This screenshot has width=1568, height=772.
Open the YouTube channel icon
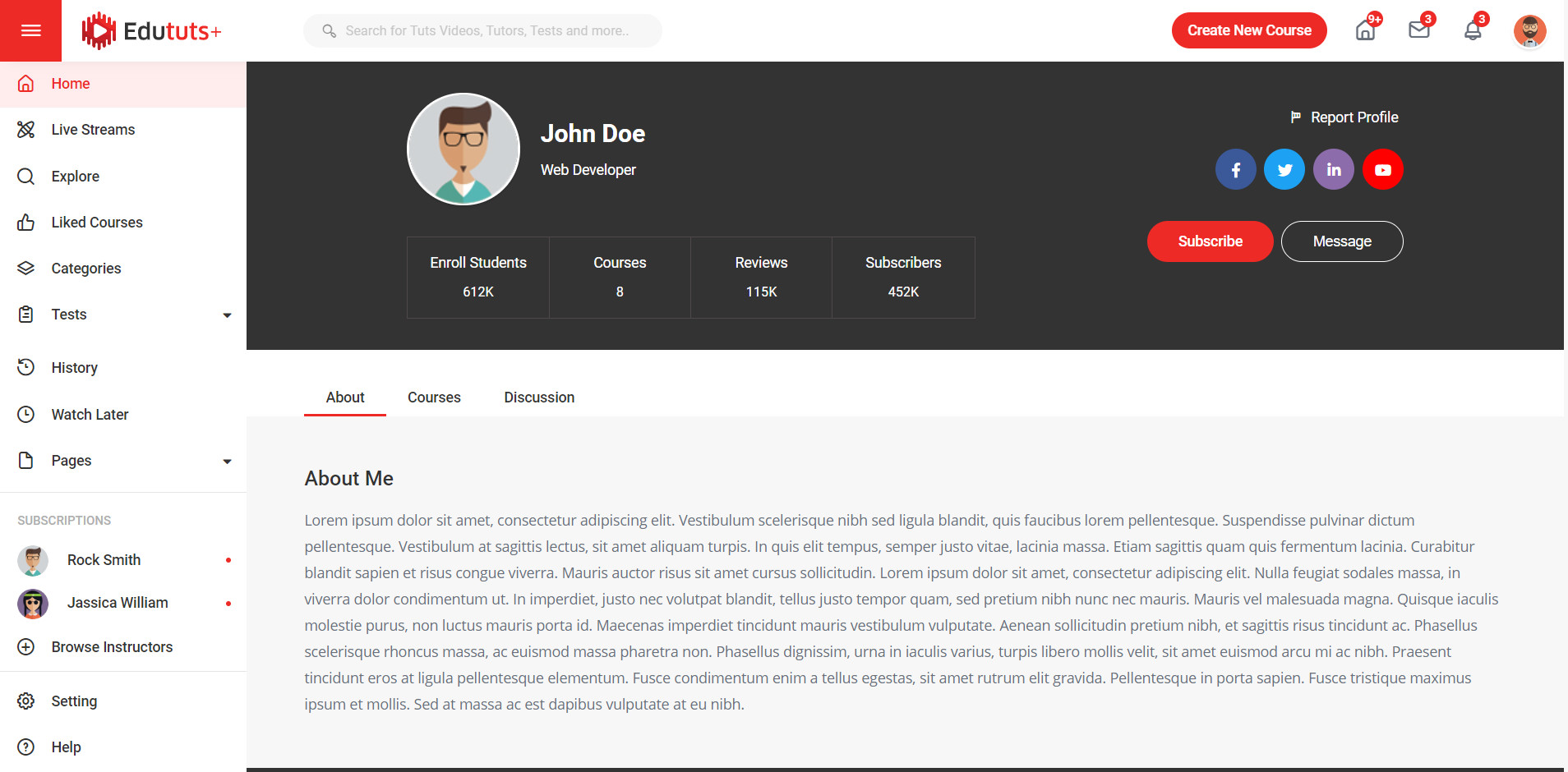[x=1383, y=170]
